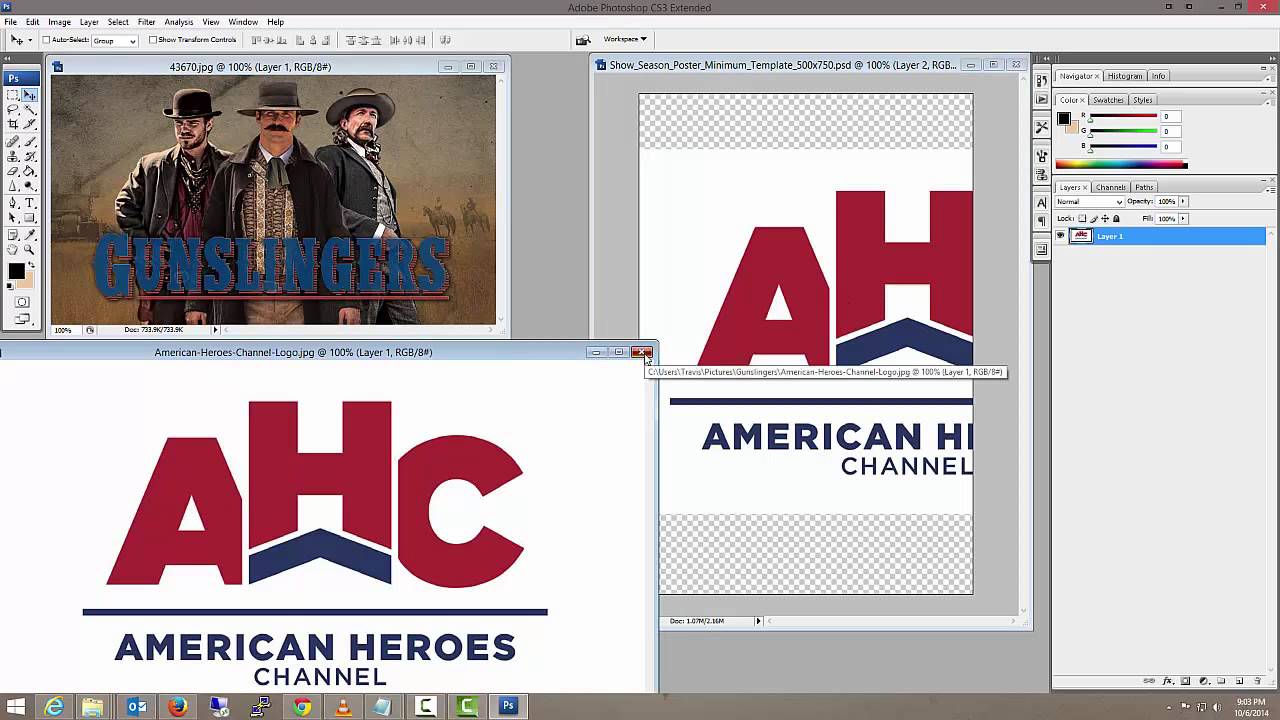Select the Crop tool
Screen dimensions: 1280x720
pyautogui.click(x=13, y=123)
